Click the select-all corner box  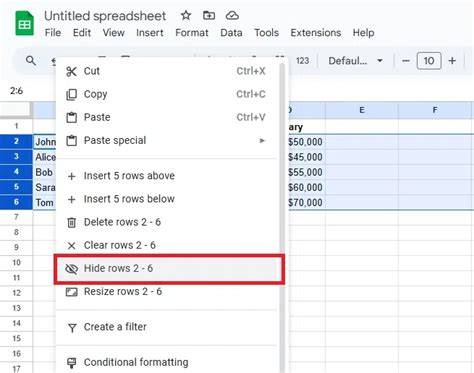point(16,110)
